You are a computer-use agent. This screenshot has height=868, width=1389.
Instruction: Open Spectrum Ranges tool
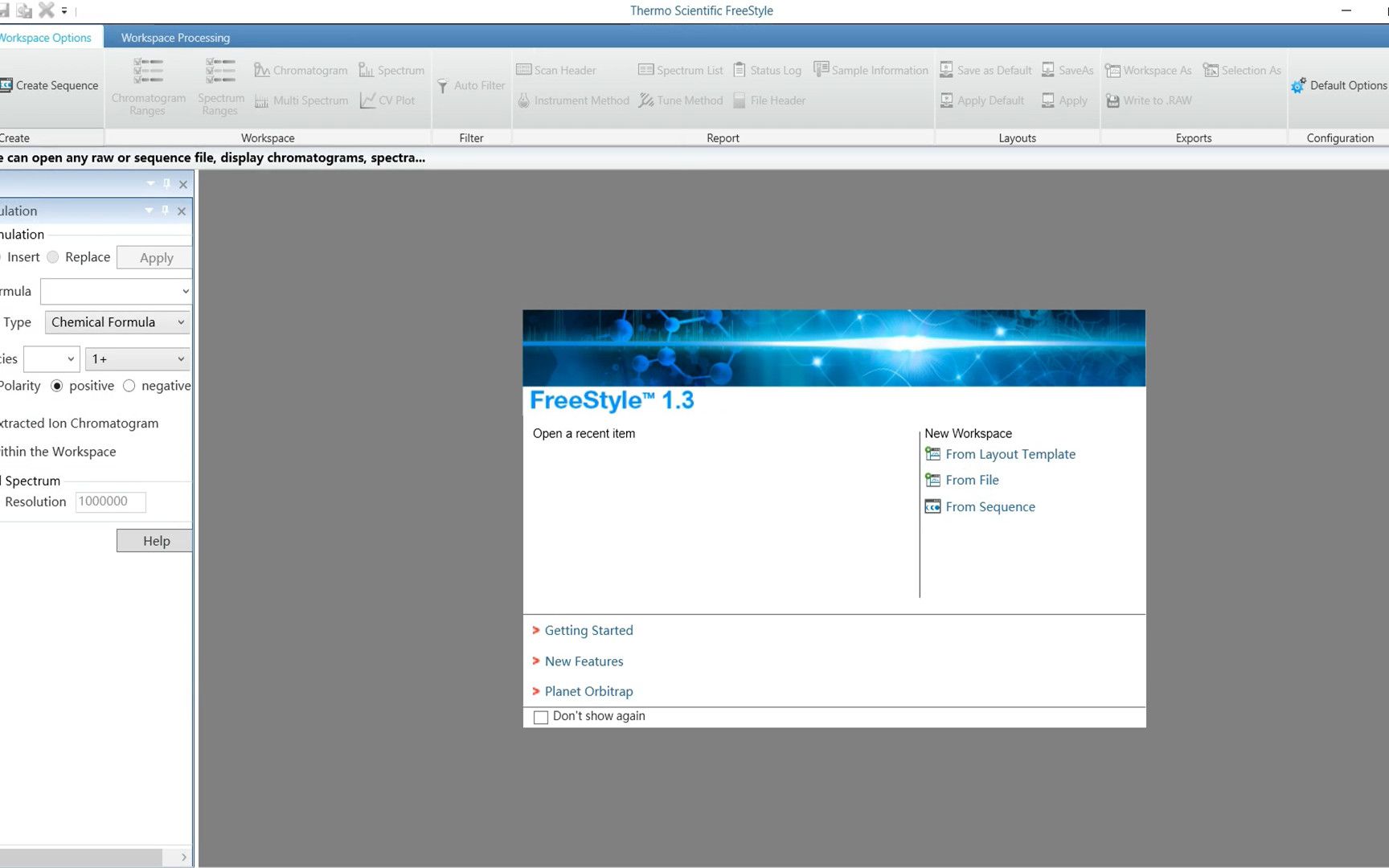click(220, 87)
